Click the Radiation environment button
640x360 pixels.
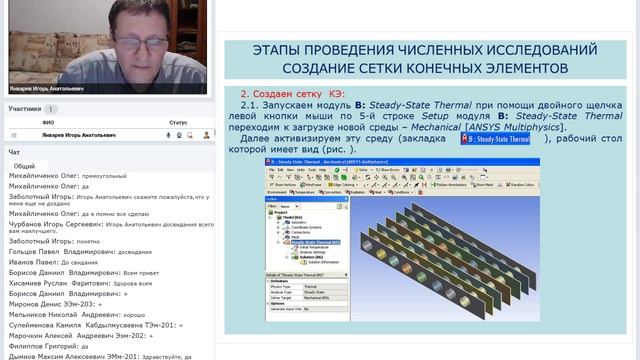point(356,192)
